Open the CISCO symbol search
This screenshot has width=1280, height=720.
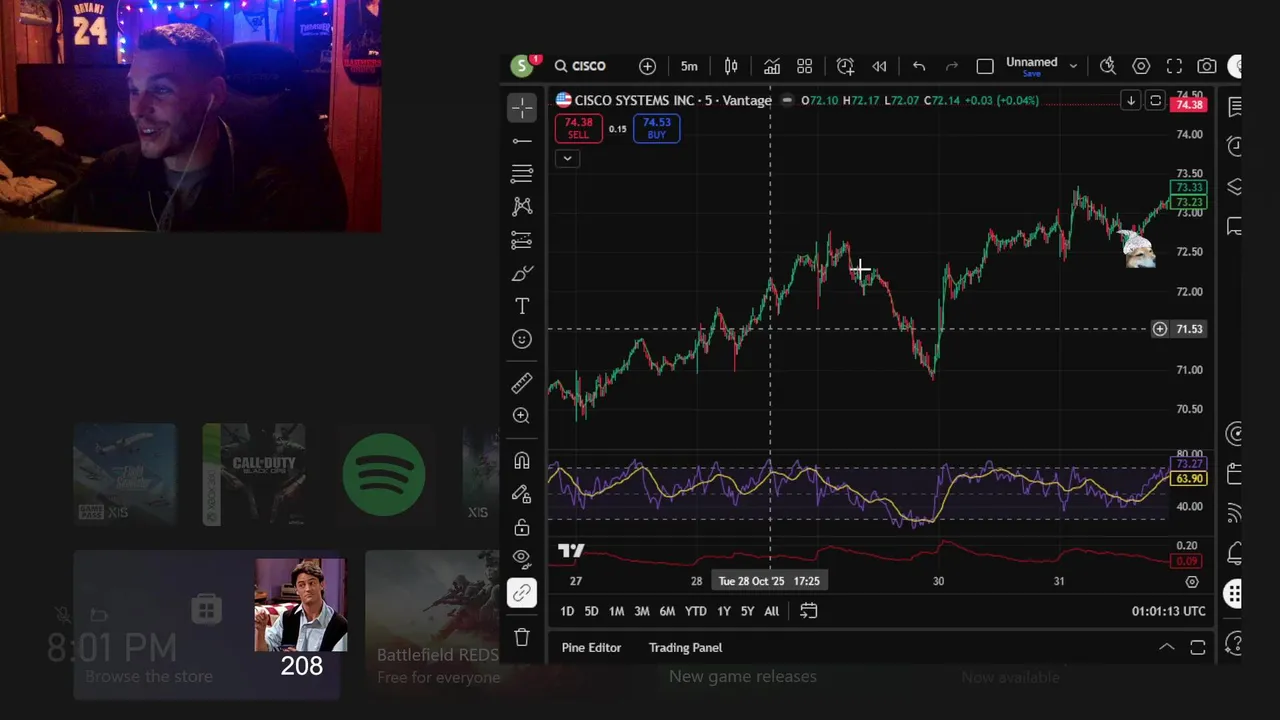point(581,66)
